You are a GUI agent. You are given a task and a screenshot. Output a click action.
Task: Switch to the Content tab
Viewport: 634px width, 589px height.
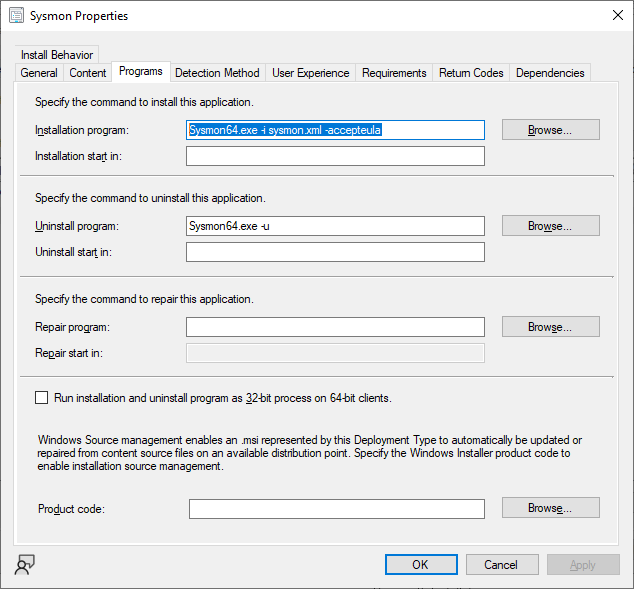[87, 73]
